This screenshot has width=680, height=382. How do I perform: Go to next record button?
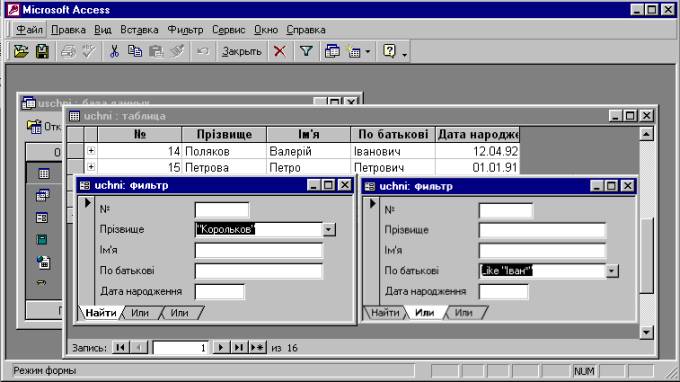coord(220,347)
